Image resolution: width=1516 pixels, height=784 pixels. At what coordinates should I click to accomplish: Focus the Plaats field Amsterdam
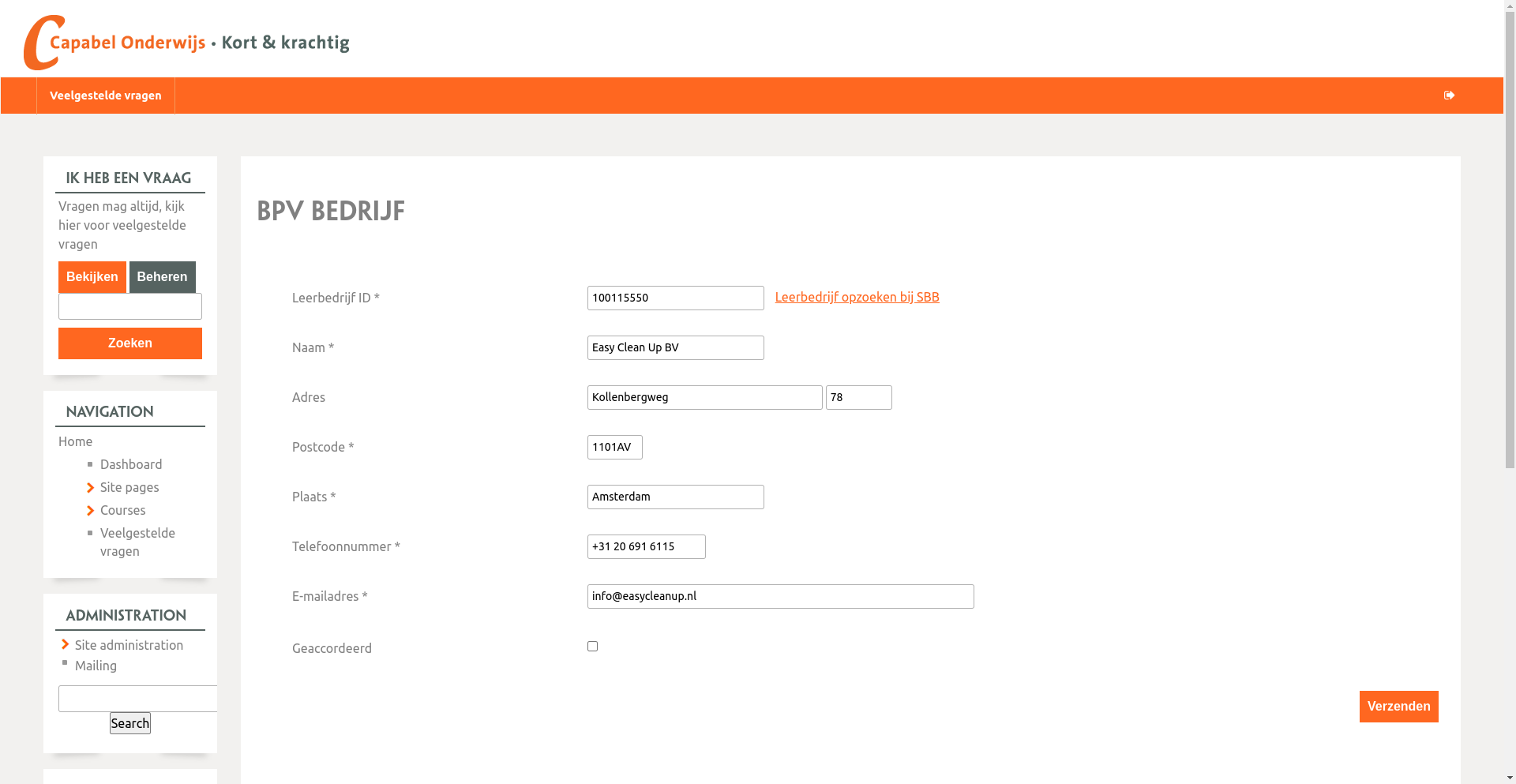point(675,497)
